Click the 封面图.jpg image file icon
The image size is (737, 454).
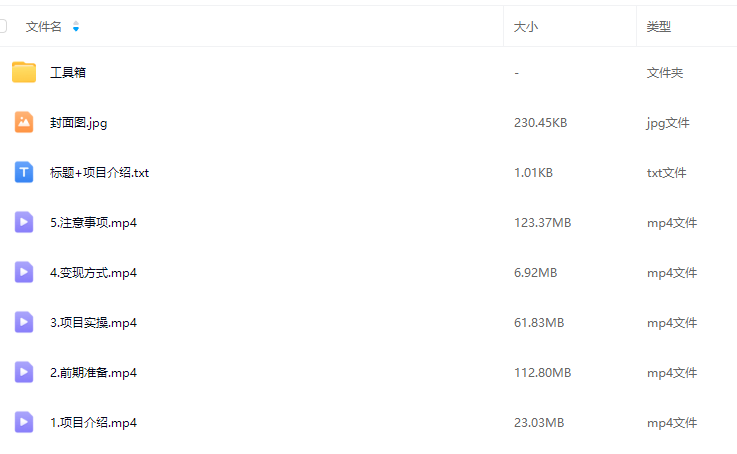pos(24,122)
